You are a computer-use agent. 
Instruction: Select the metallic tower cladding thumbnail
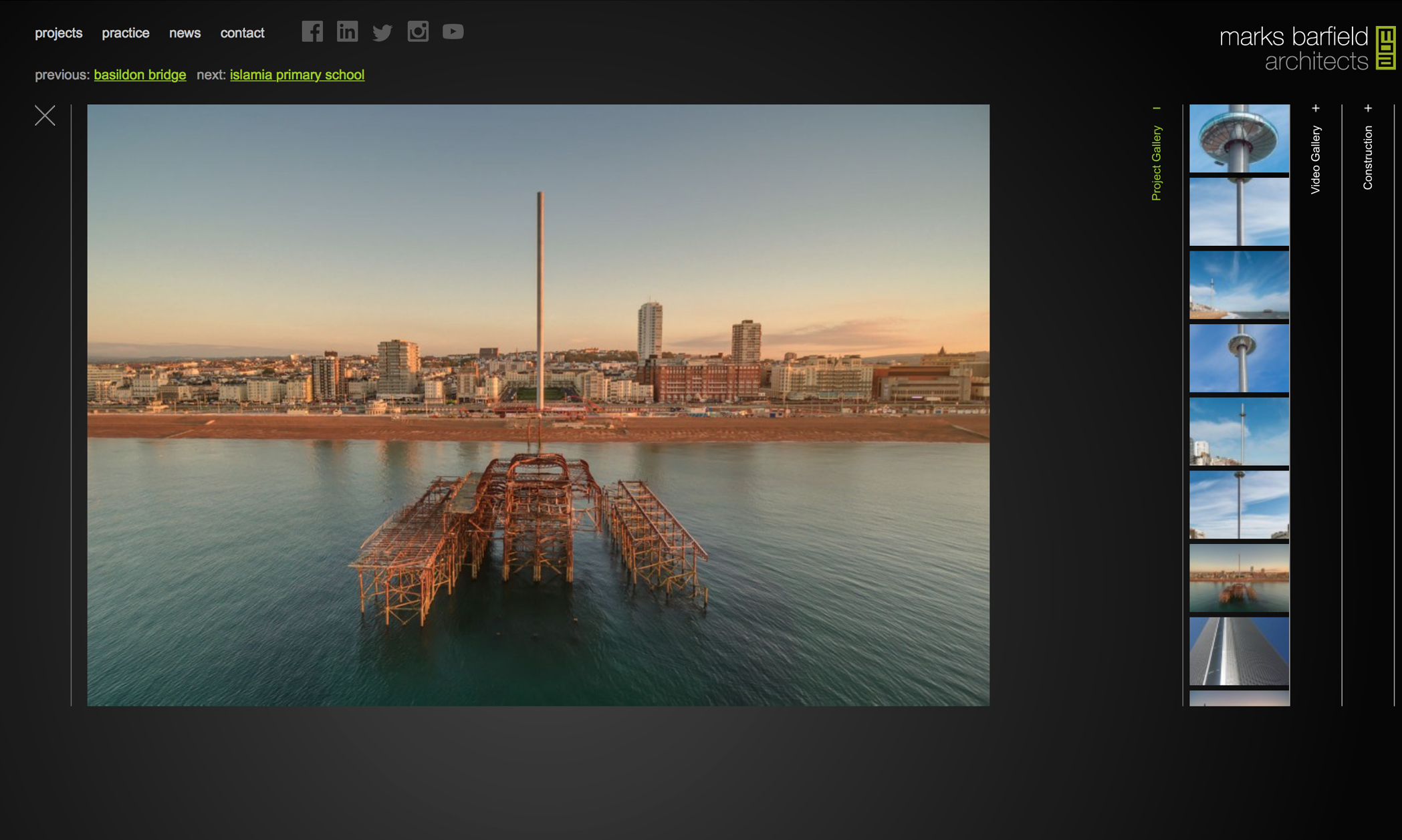(x=1239, y=652)
